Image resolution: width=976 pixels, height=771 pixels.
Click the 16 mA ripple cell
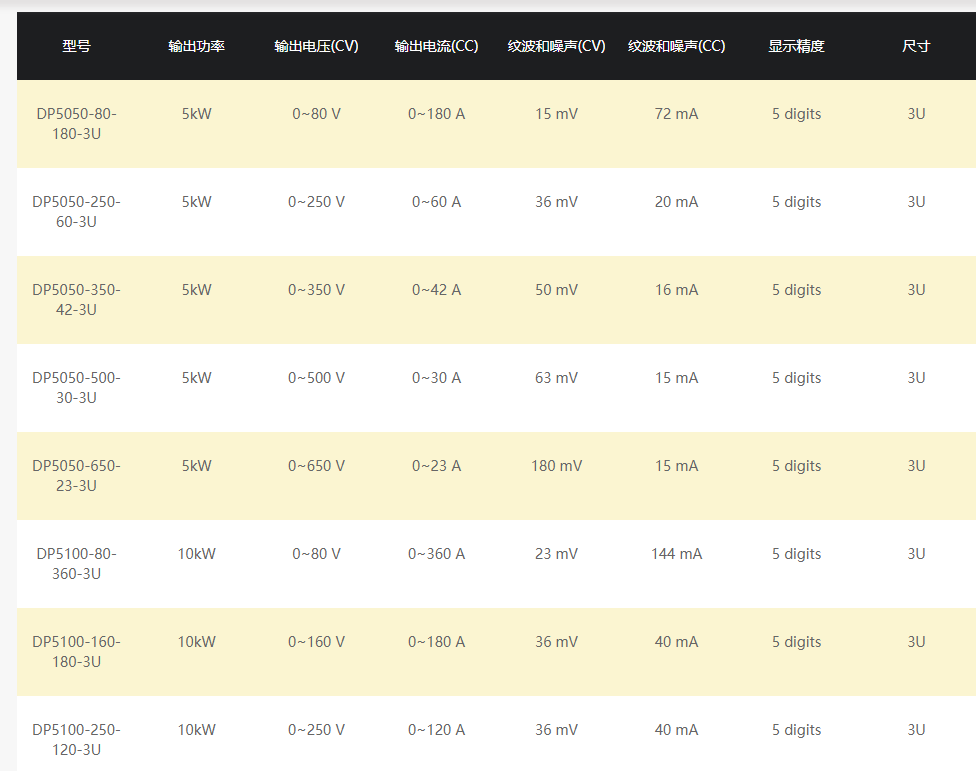[677, 290]
